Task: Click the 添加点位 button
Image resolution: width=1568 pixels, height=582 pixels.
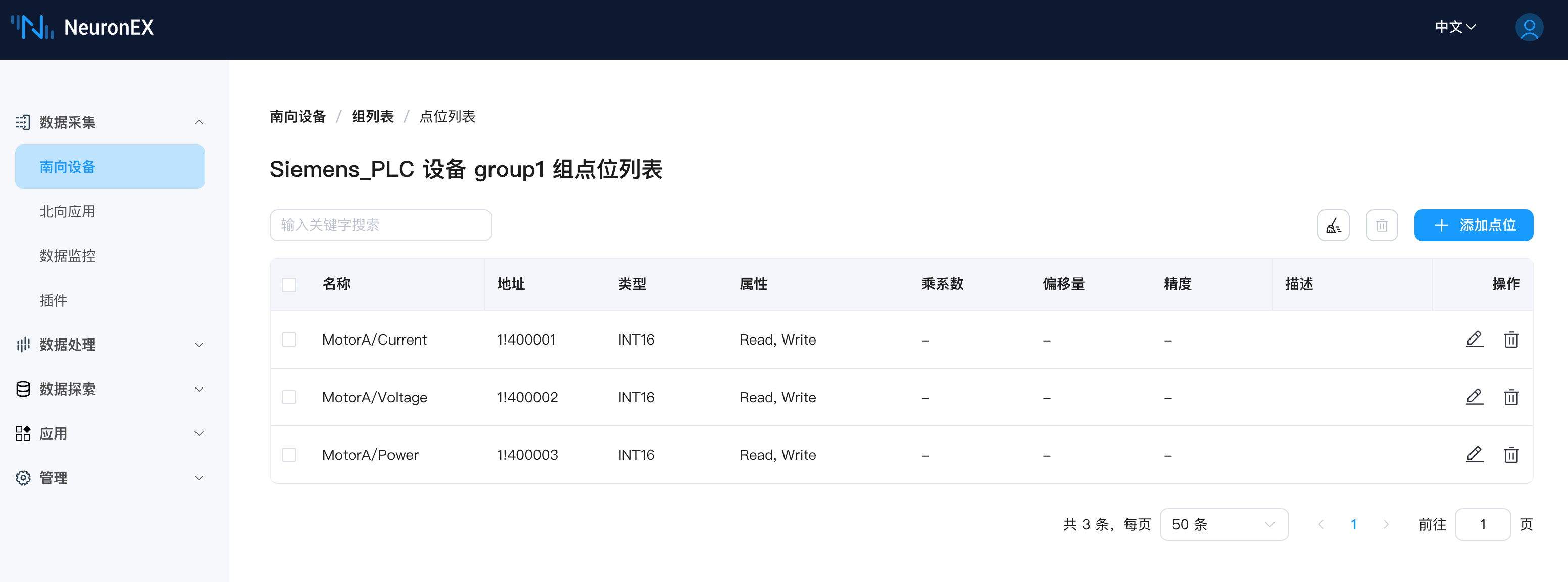Action: point(1473,225)
